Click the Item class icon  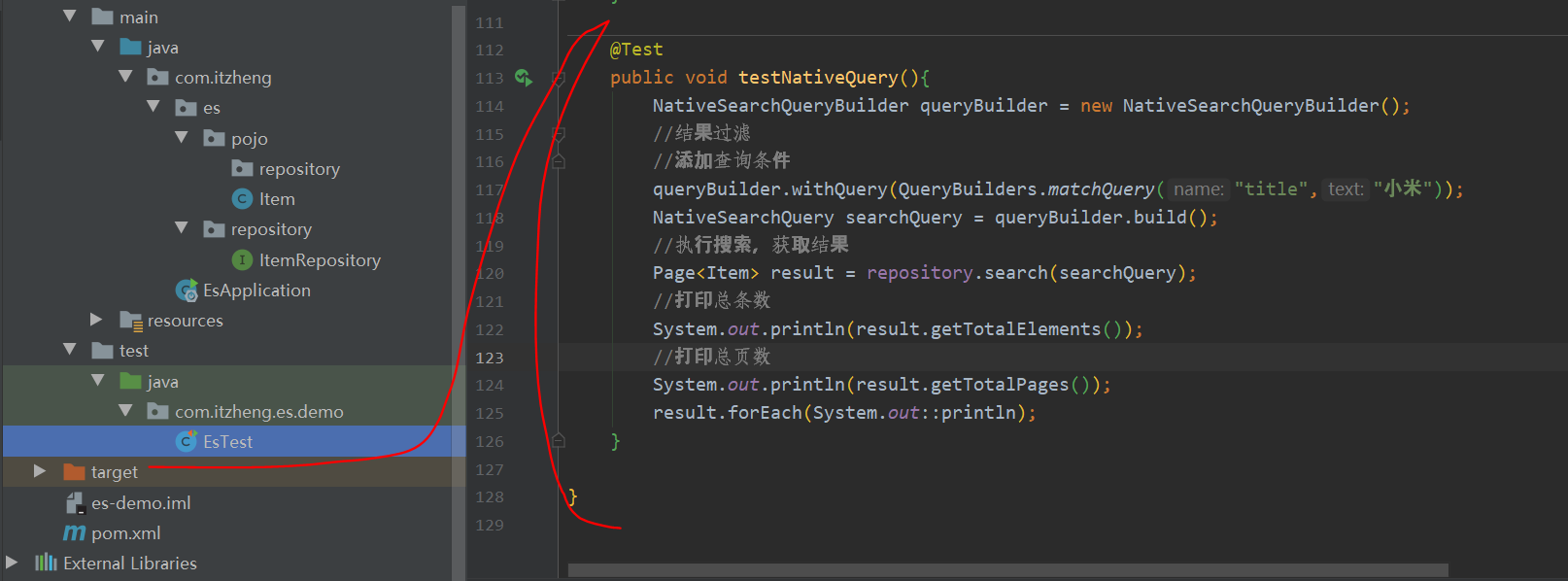[x=242, y=198]
